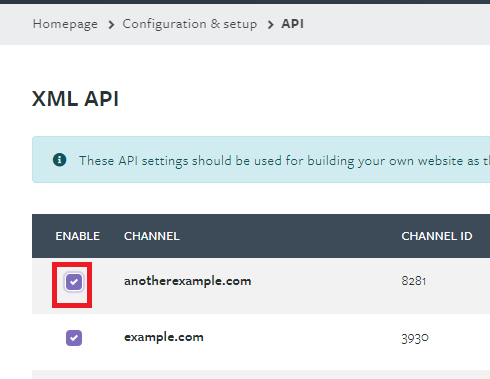Click the empty grey row below example.com
Viewport: 490px width, 379px height.
click(261, 374)
